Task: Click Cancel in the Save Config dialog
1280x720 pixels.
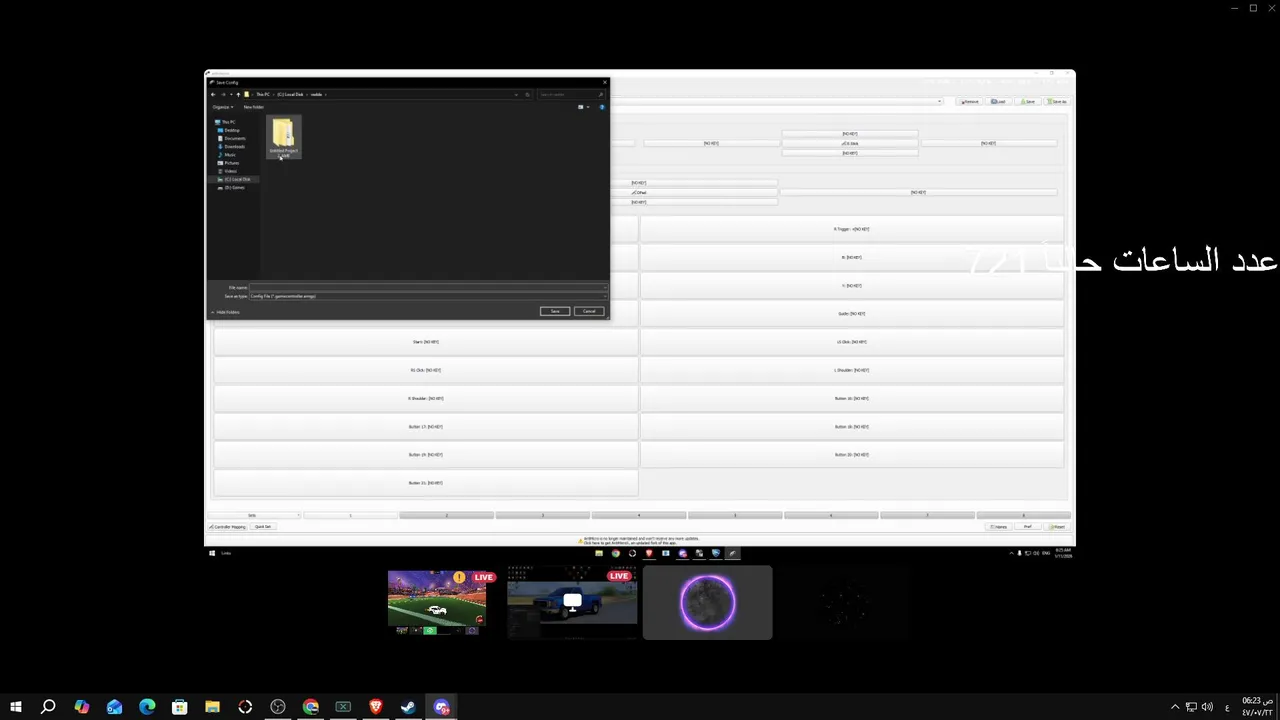Action: pyautogui.click(x=589, y=311)
